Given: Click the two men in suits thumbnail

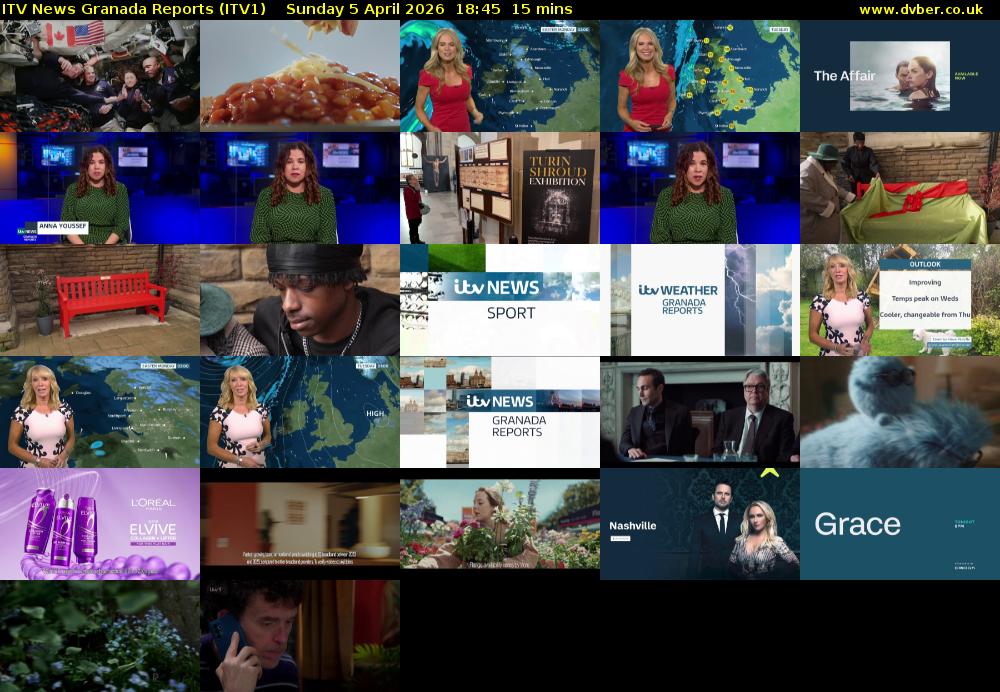Looking at the screenshot, I should pos(700,412).
